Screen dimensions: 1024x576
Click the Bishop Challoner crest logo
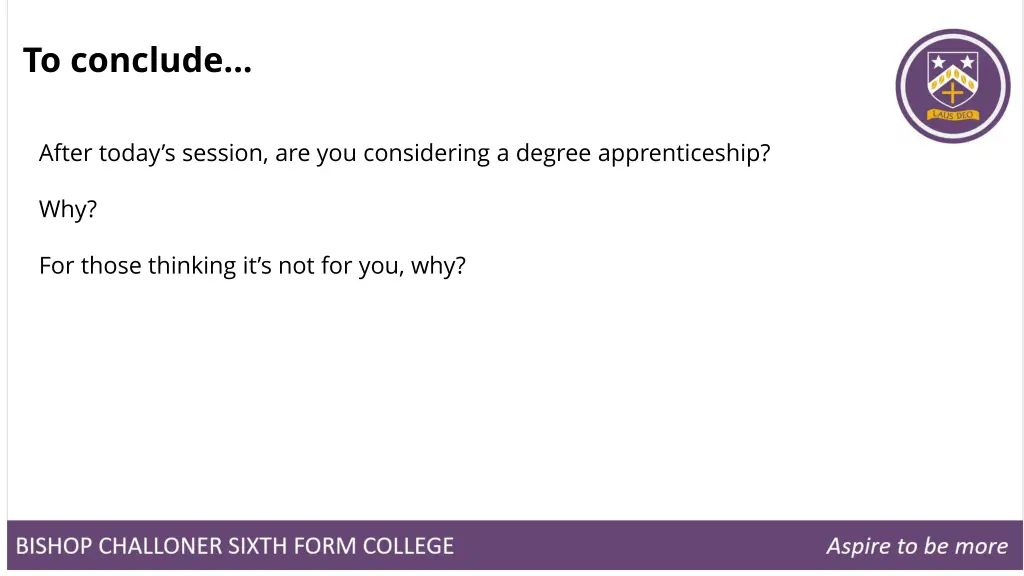point(953,86)
